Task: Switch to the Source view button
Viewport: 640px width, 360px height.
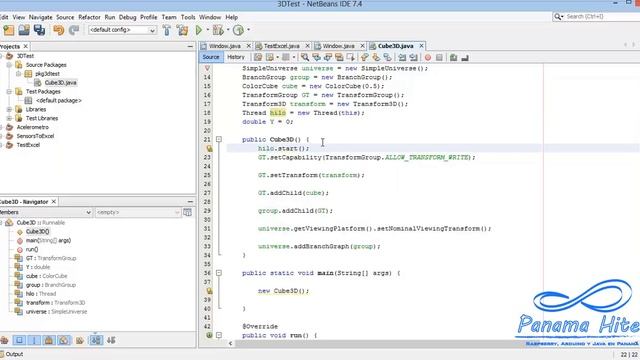Action: pos(211,57)
